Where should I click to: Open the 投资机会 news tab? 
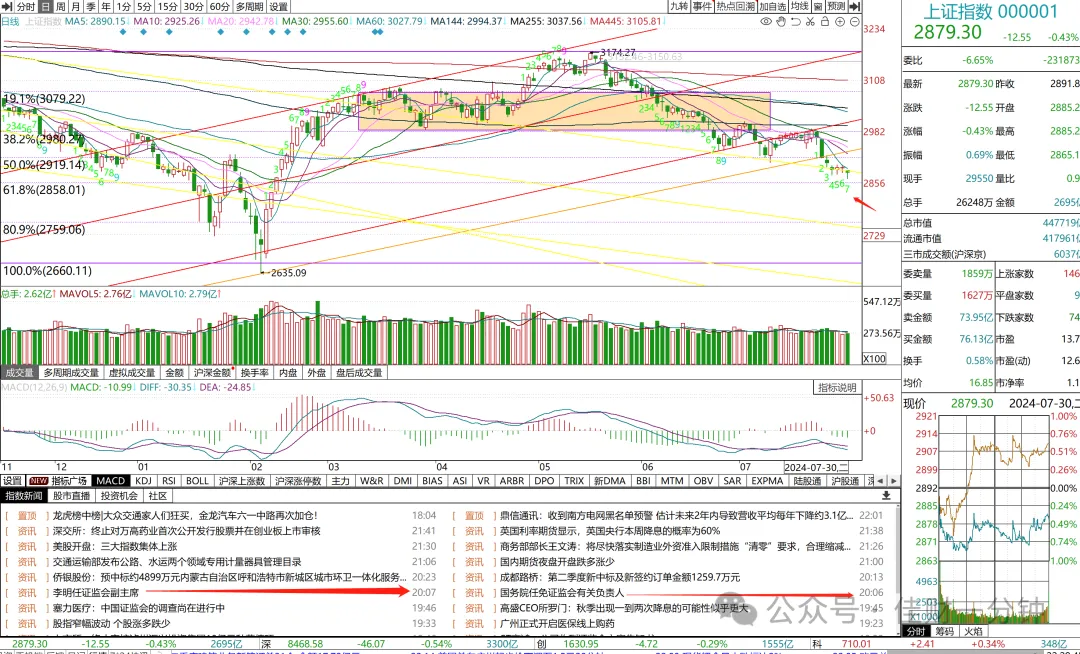tap(119, 496)
